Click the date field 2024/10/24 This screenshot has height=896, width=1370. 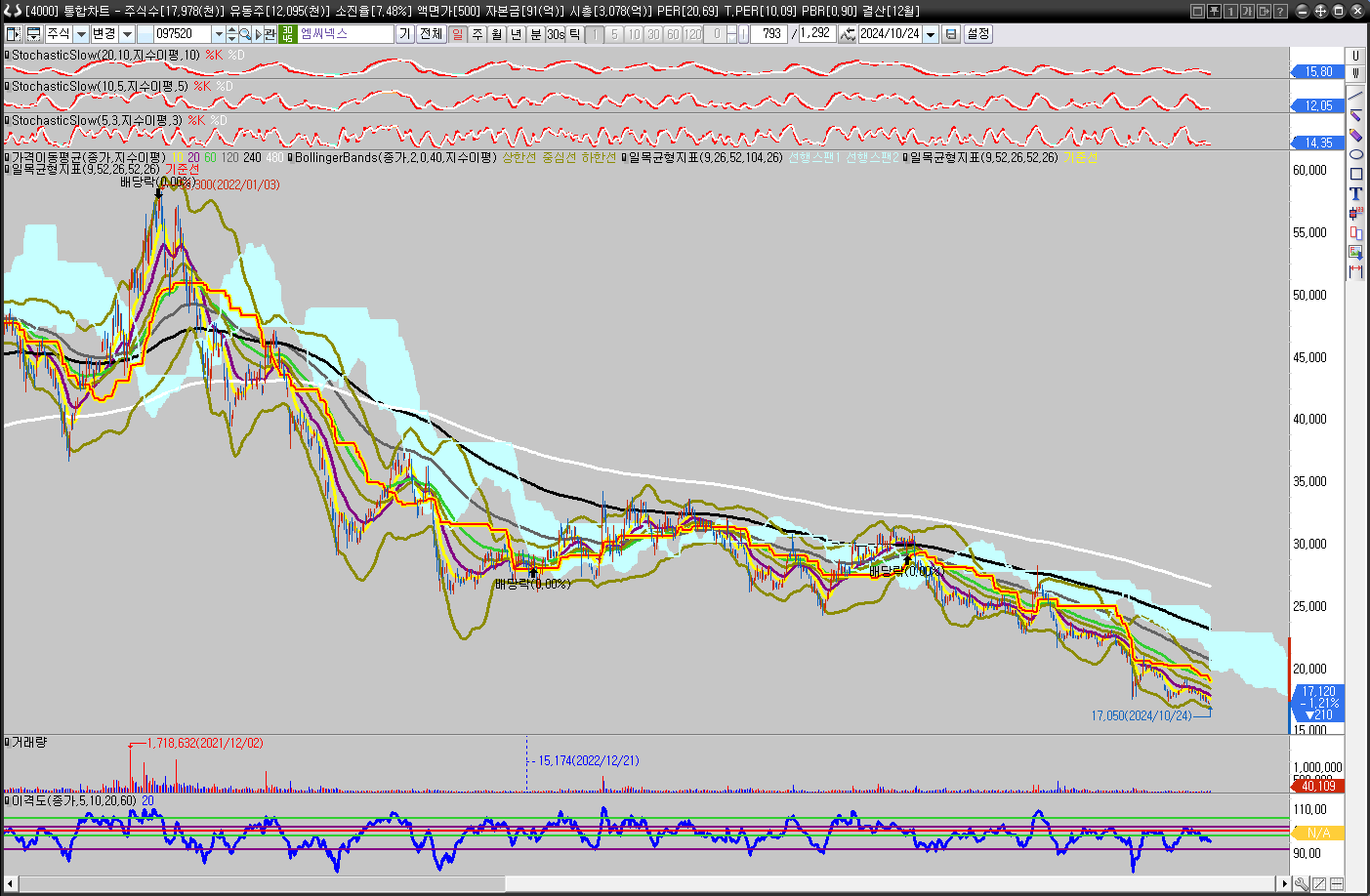click(x=891, y=34)
